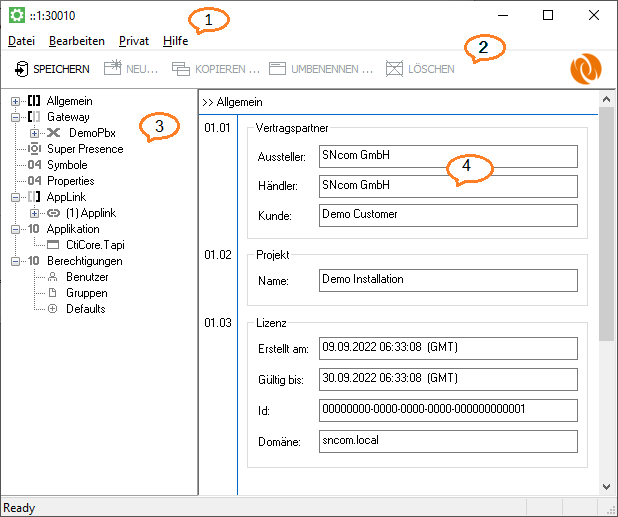Screen dimensions: 618x517
Task: Collapse the Gateway tree node
Action: (x=15, y=117)
